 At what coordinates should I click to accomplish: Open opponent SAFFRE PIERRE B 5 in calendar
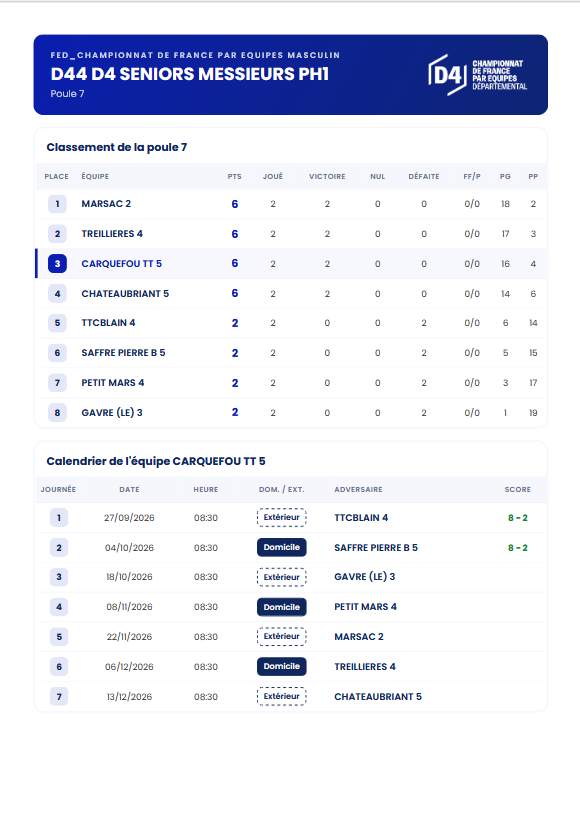(x=376, y=548)
